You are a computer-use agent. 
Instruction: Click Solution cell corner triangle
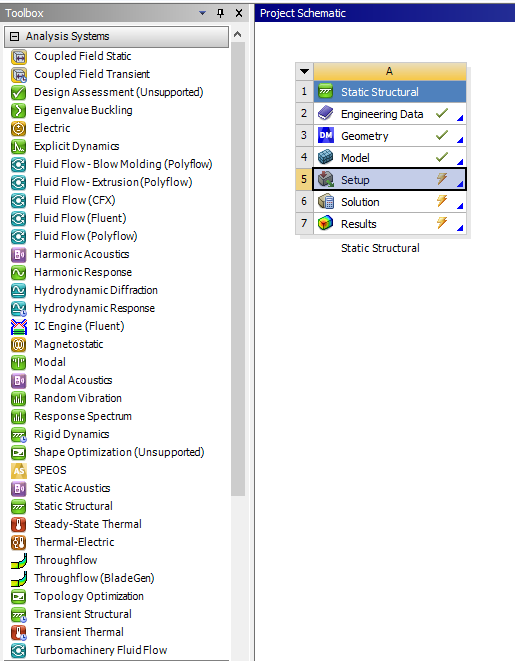pos(460,206)
